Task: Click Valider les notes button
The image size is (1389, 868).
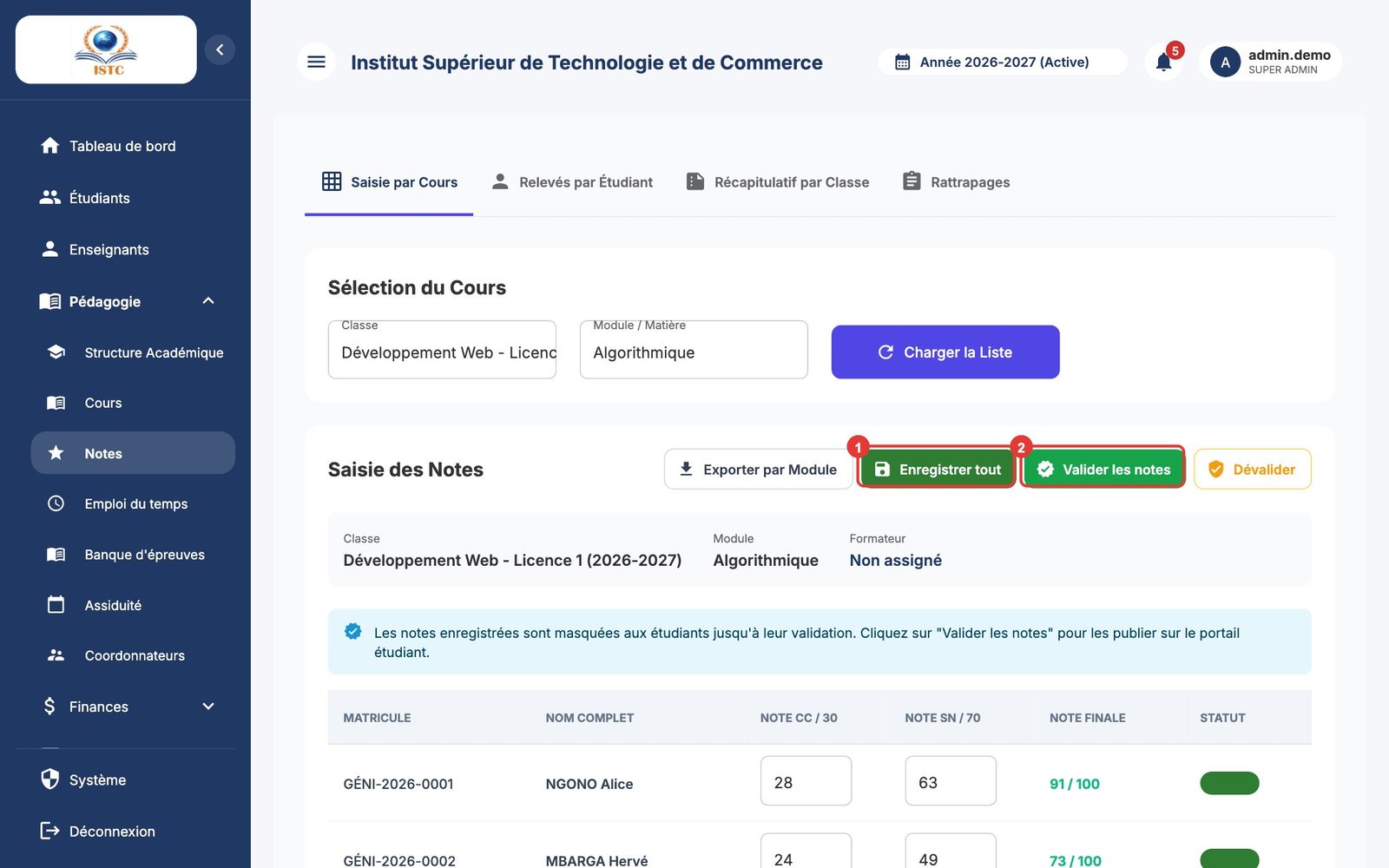Action: (1103, 470)
